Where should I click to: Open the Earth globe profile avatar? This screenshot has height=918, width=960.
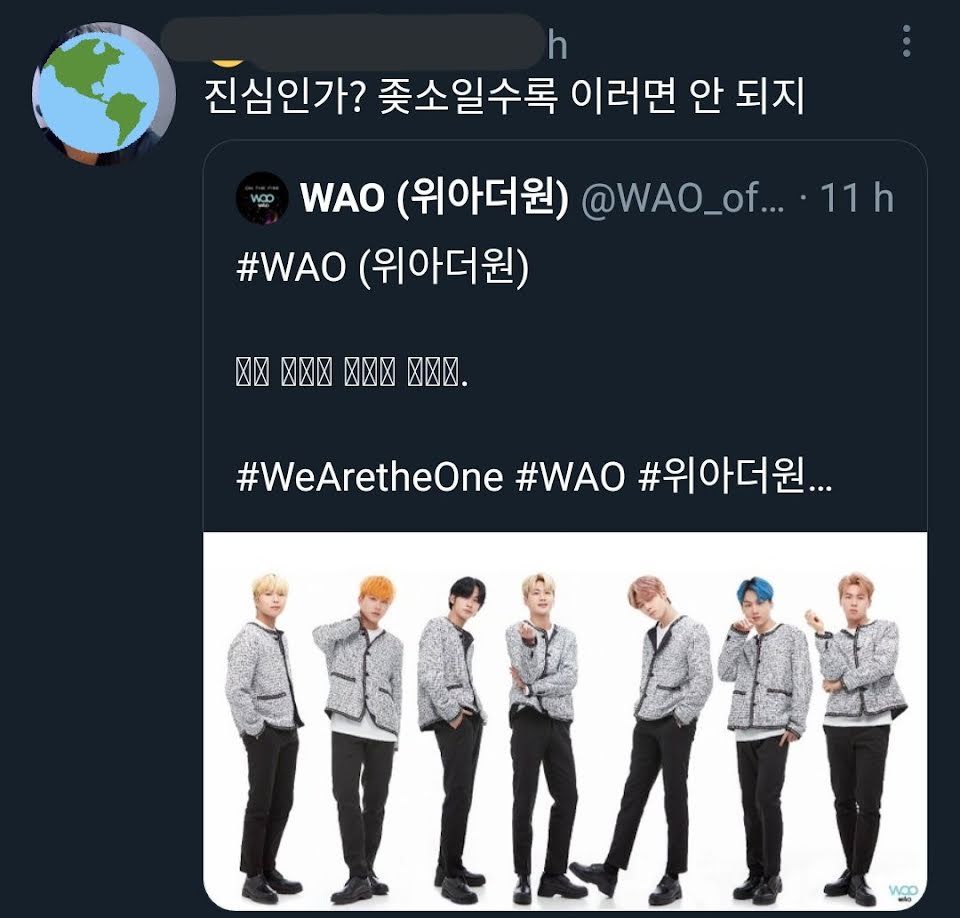[x=103, y=94]
